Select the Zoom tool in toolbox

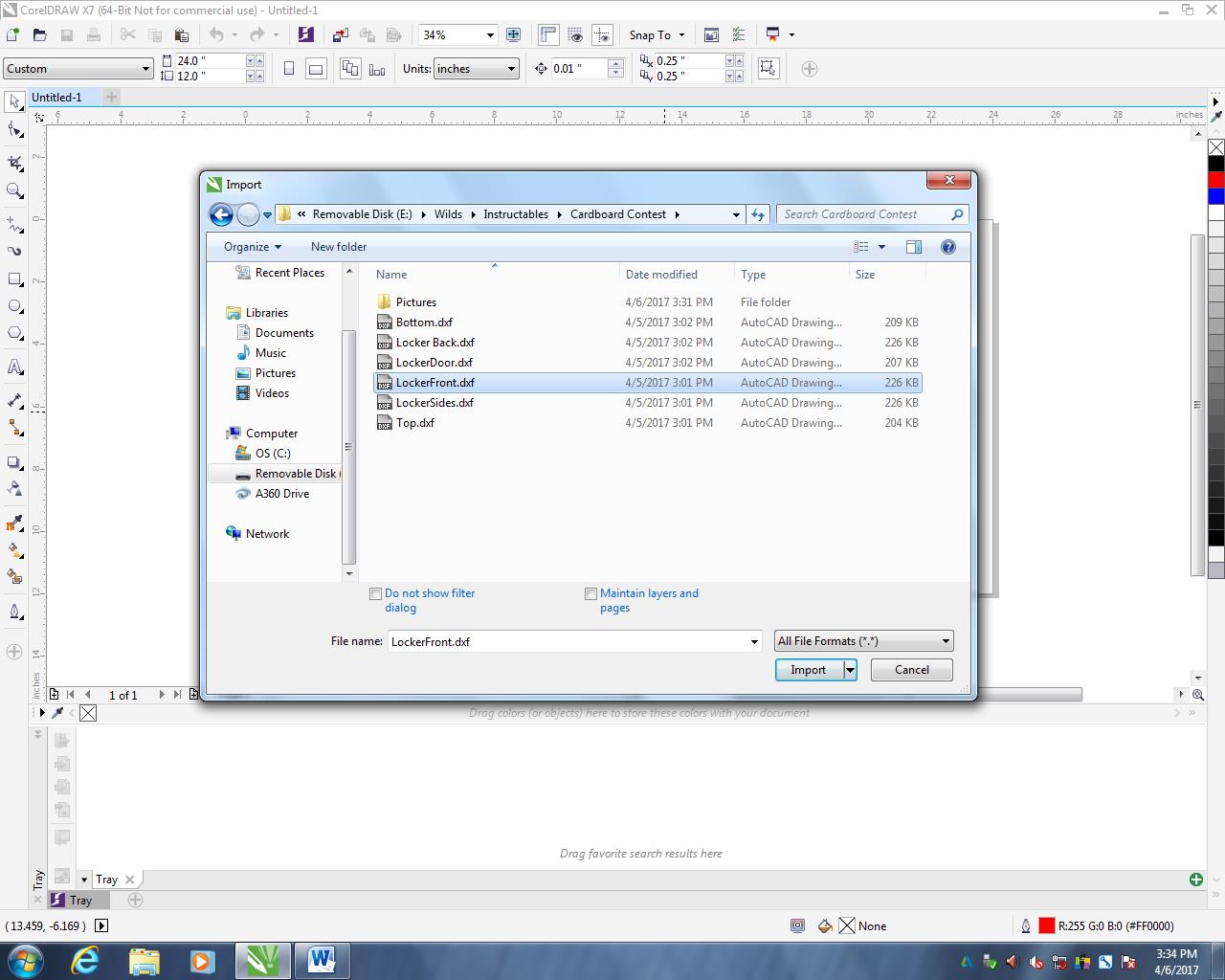point(14,191)
